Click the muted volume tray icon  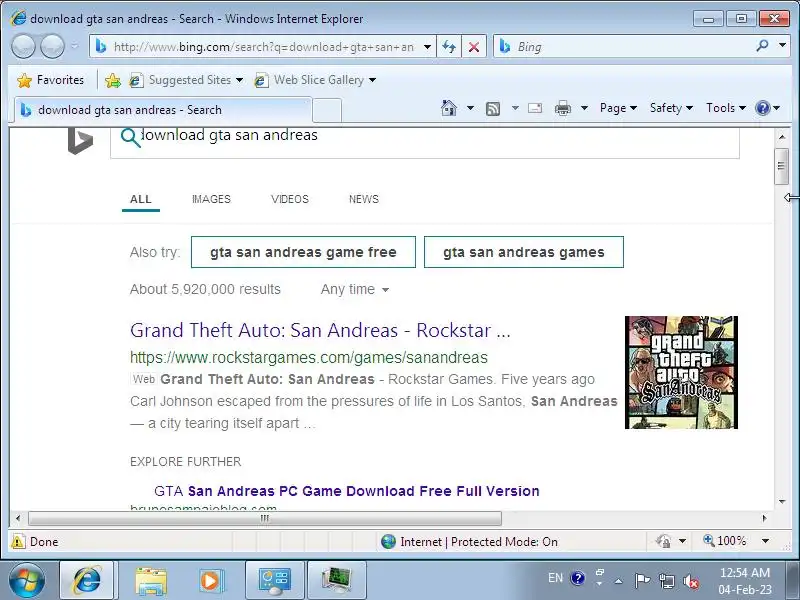[691, 581]
